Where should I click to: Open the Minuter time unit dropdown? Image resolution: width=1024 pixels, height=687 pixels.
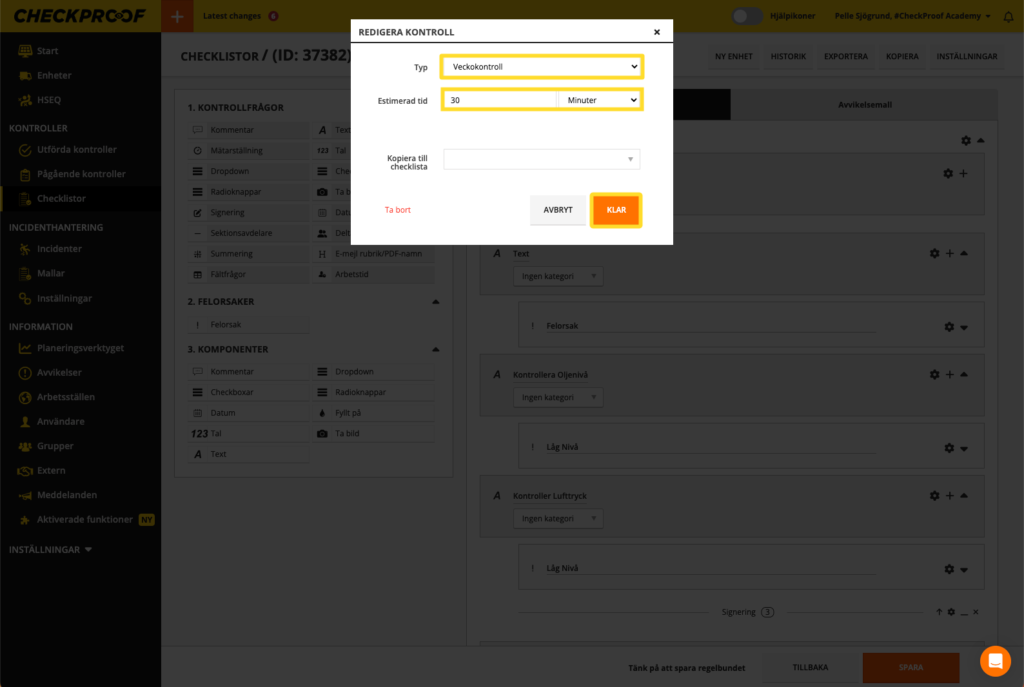(x=599, y=100)
